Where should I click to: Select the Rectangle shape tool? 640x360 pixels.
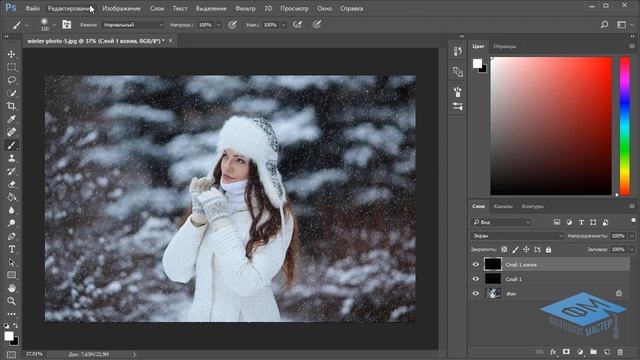click(x=11, y=275)
